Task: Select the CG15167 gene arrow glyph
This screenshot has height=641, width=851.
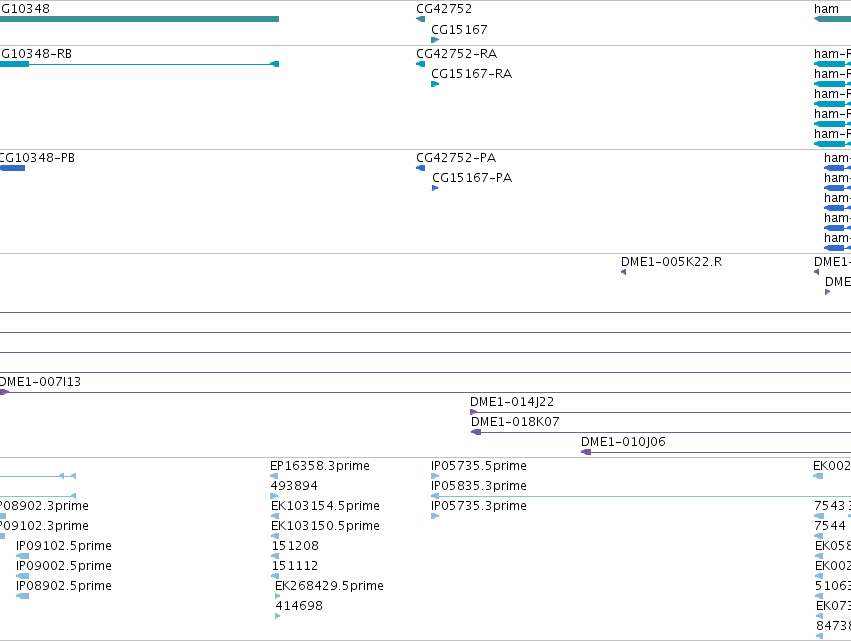Action: click(x=435, y=40)
